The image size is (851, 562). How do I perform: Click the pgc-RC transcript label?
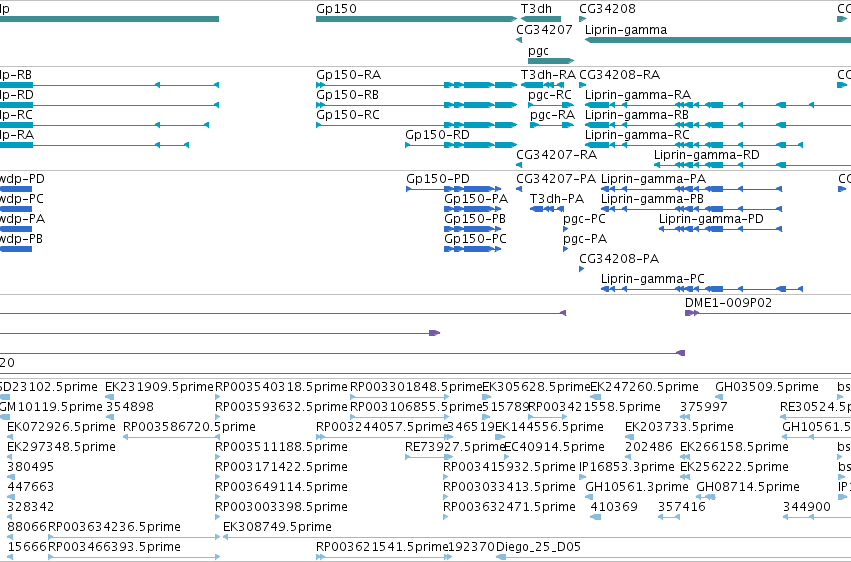(x=550, y=95)
